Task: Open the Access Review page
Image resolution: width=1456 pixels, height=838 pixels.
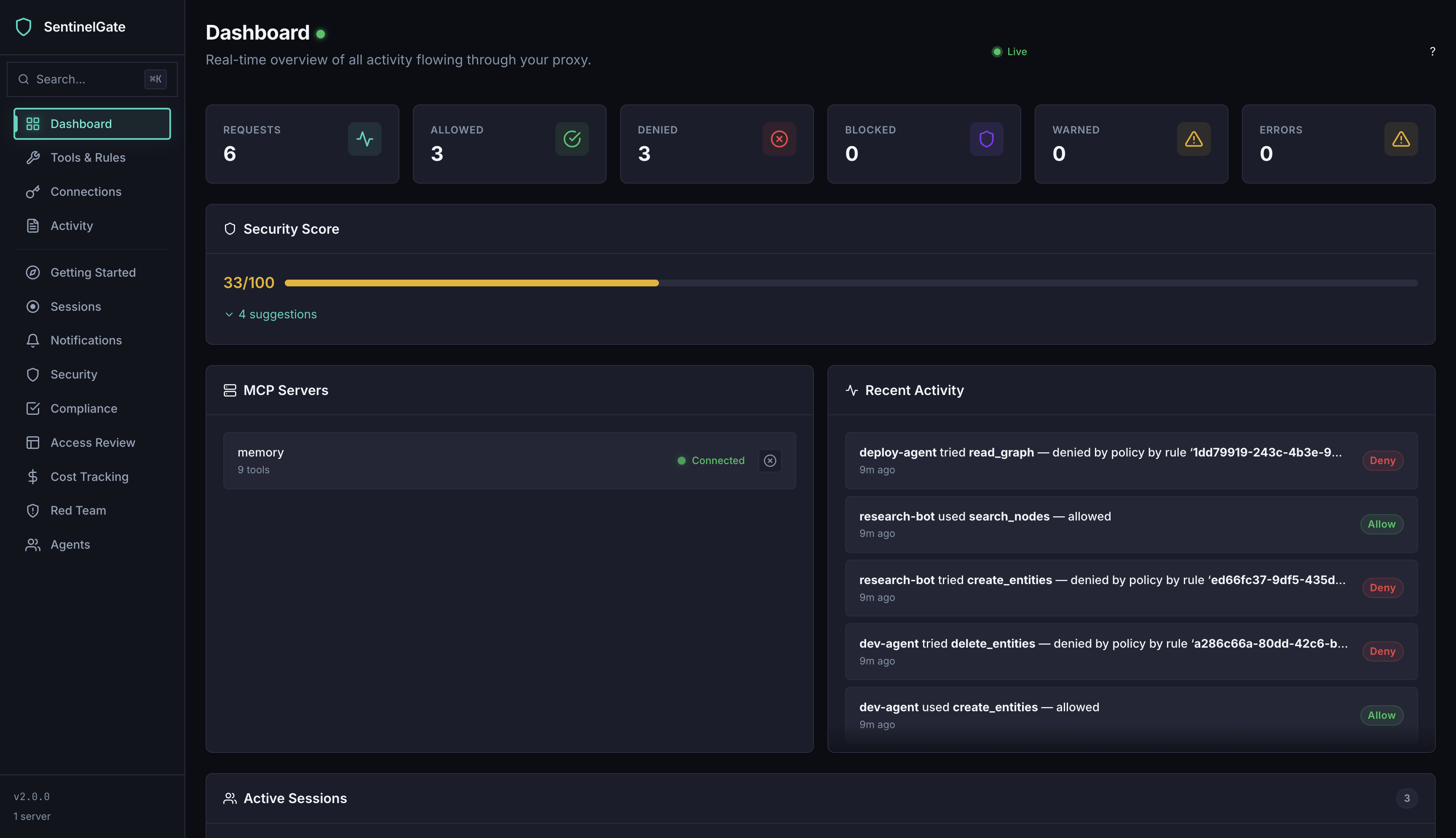Action: tap(92, 442)
